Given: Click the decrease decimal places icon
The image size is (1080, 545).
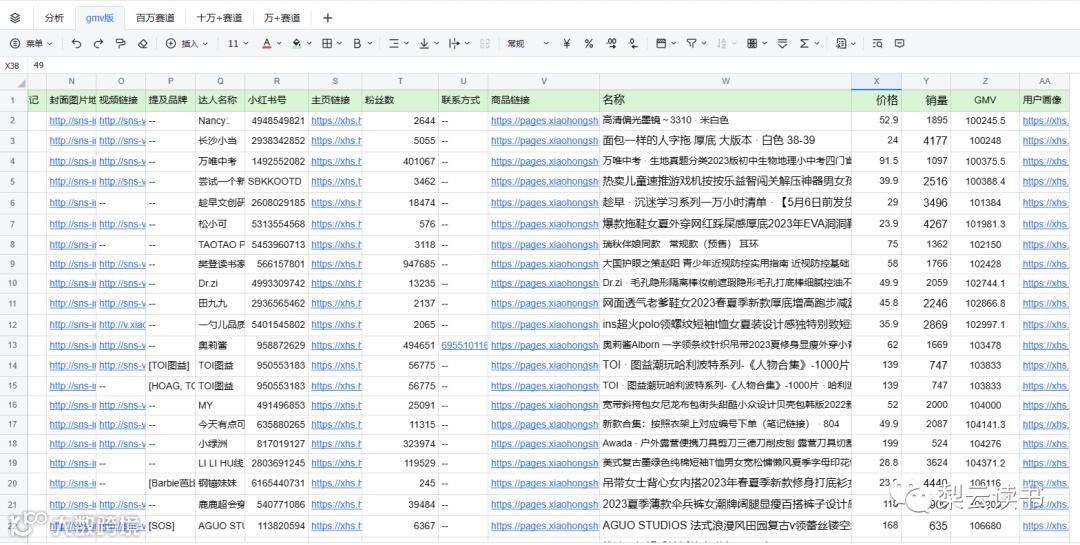Looking at the screenshot, I should pos(633,43).
